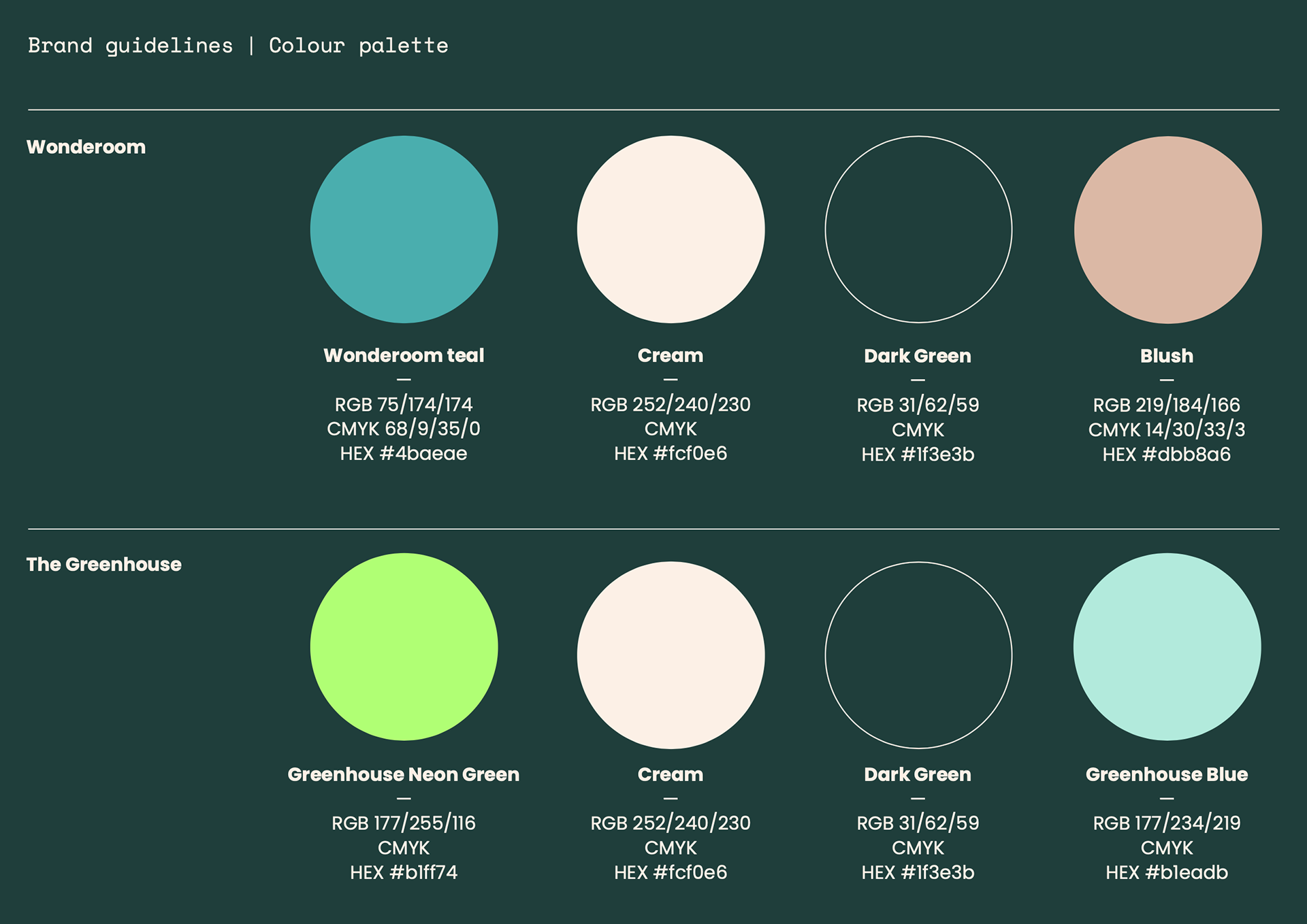
Task: Click the CMYK 68/9/35/0 value
Action: point(404,429)
